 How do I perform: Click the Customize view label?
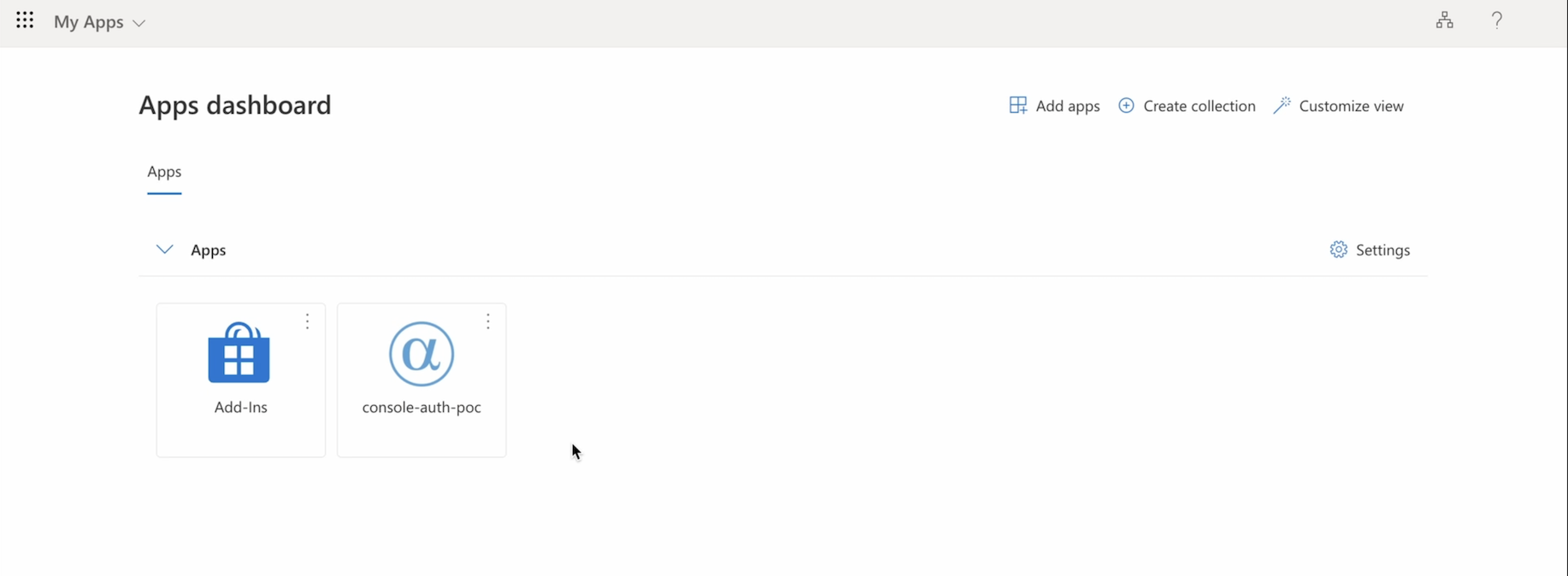(x=1351, y=106)
